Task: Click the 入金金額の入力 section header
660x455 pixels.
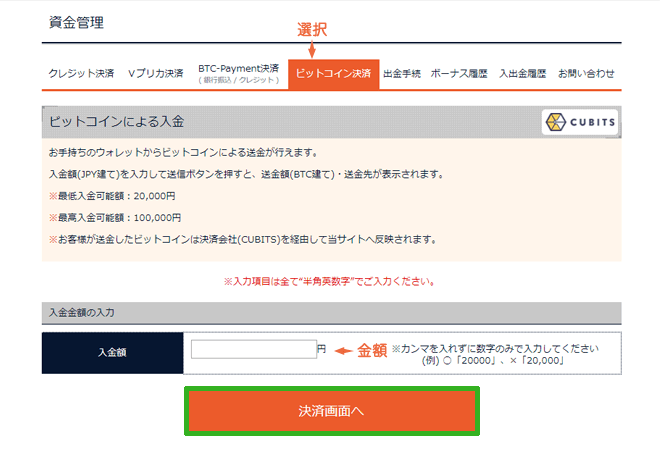Action: [332, 313]
